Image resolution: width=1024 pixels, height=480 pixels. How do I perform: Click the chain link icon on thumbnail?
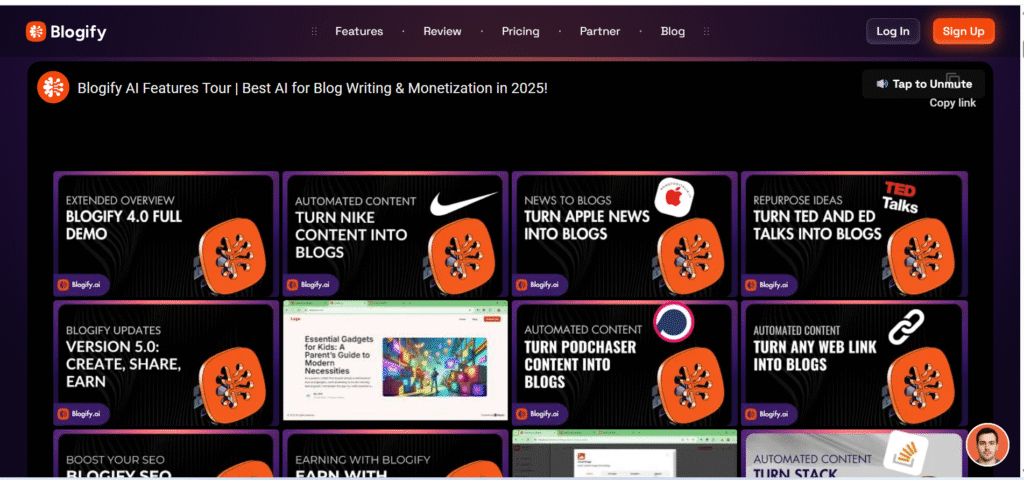[907, 328]
